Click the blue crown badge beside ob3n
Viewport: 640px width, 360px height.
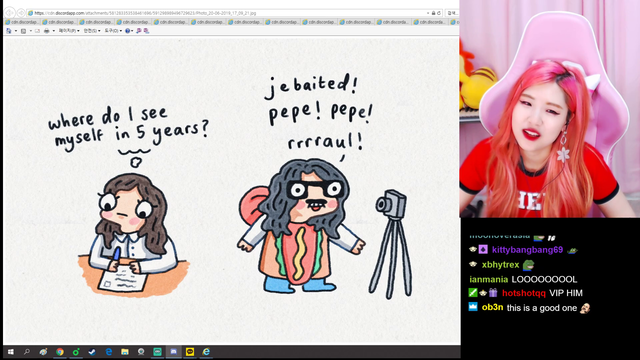click(x=473, y=307)
